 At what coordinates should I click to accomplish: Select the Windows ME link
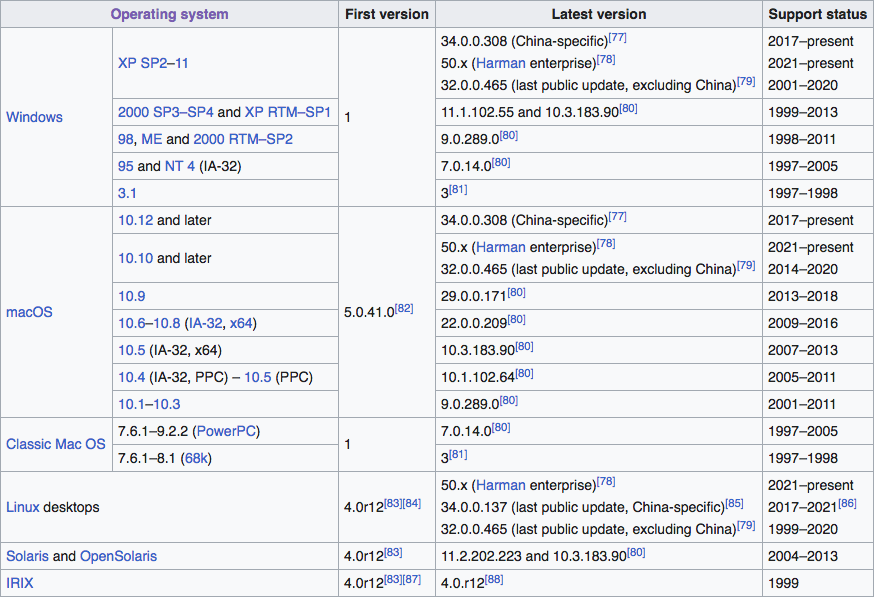point(151,139)
